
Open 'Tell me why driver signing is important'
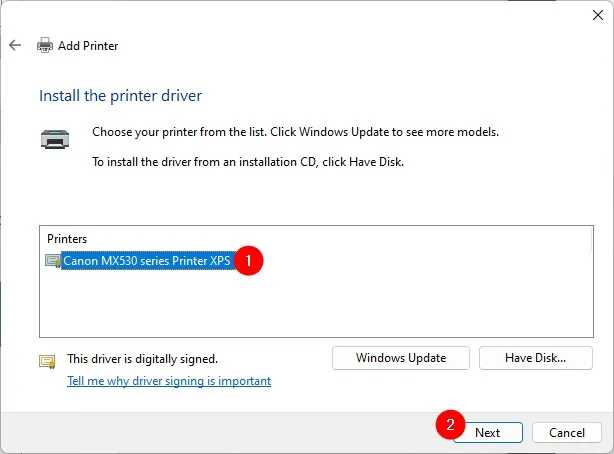[169, 381]
